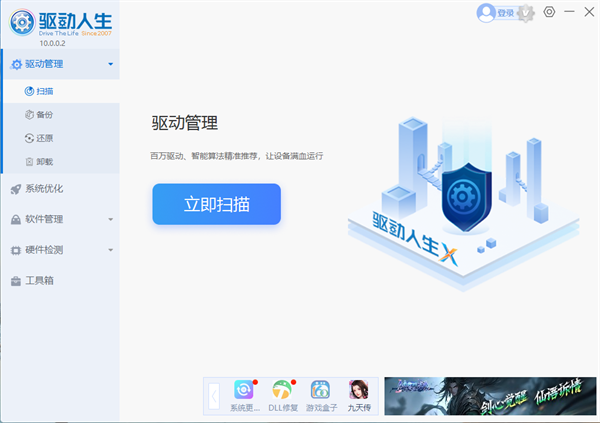Select the 扫描 scan icon in the sidebar
Viewport: 600px width, 423px height.
[x=29, y=91]
